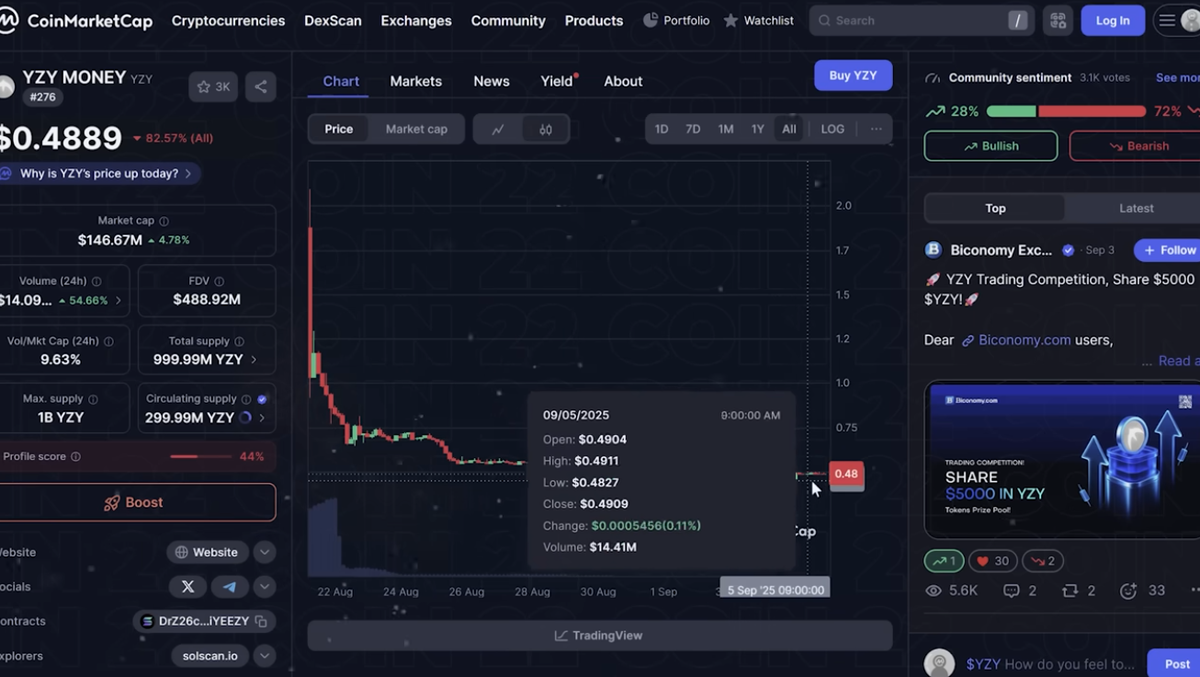Click the add reaction icon showing 33
The height and width of the screenshot is (677, 1200).
(1128, 591)
